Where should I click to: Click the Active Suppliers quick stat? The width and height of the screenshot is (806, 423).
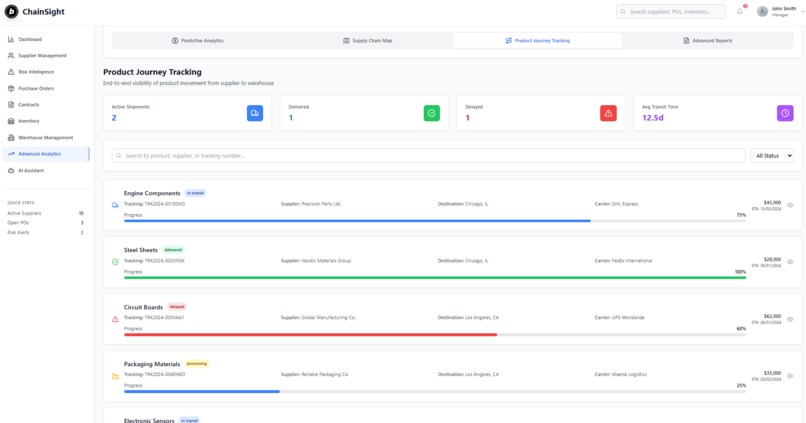point(45,213)
